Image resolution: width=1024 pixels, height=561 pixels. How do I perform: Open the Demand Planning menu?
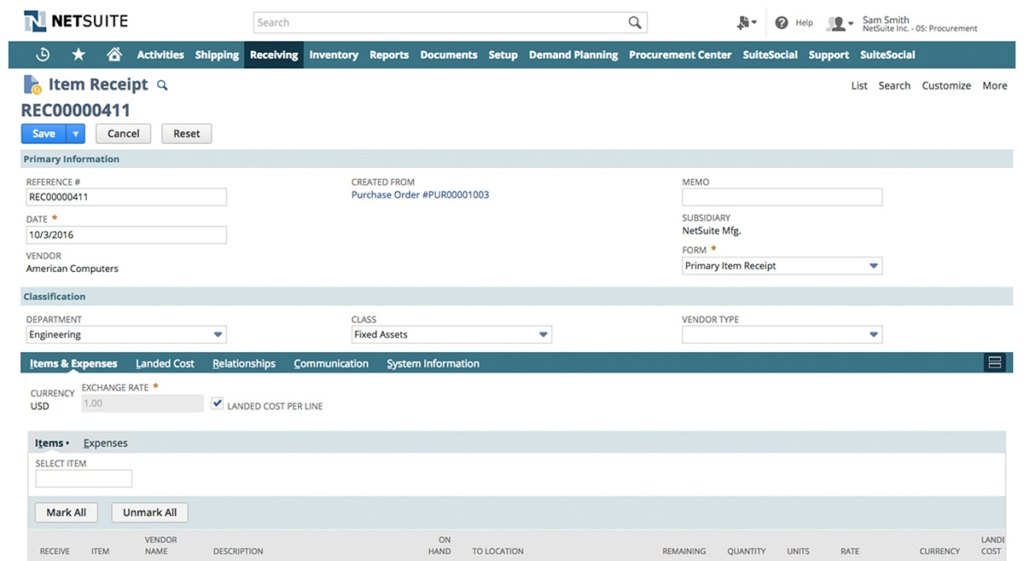coord(573,55)
